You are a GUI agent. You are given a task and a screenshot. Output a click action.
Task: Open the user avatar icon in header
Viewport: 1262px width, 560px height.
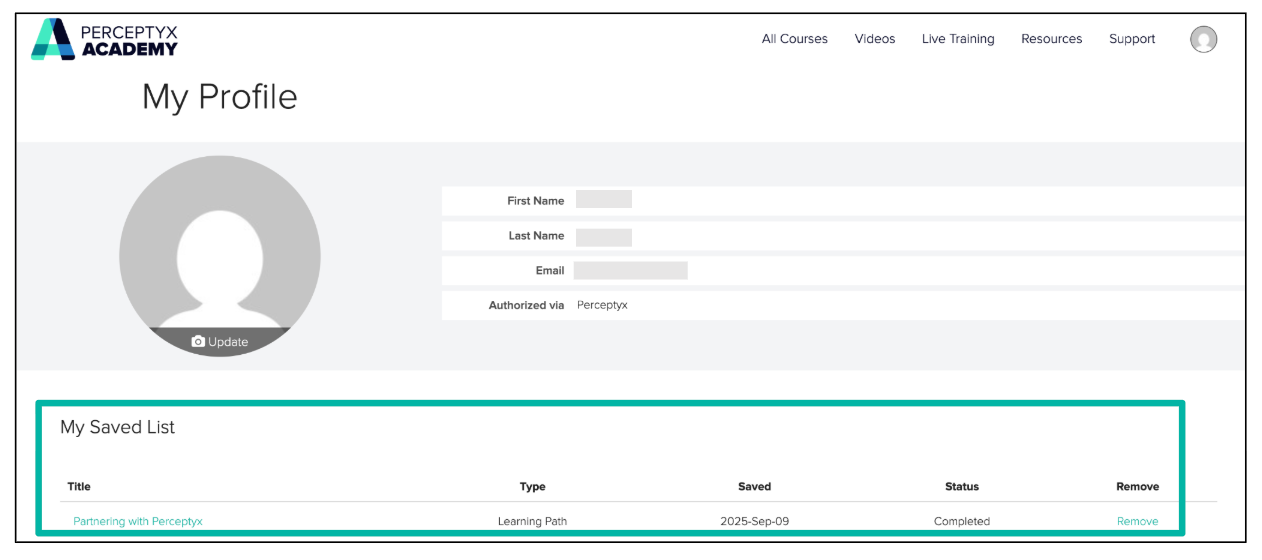click(x=1203, y=39)
